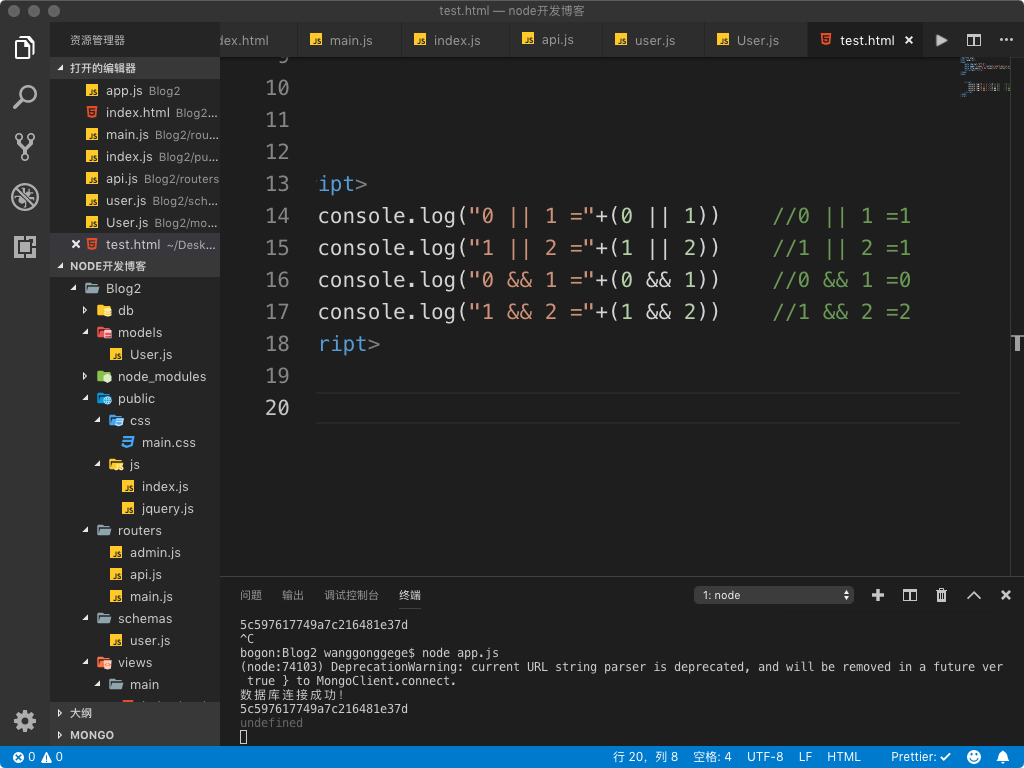
Task: Switch to the 调试控制台 panel tab
Action: (x=351, y=595)
